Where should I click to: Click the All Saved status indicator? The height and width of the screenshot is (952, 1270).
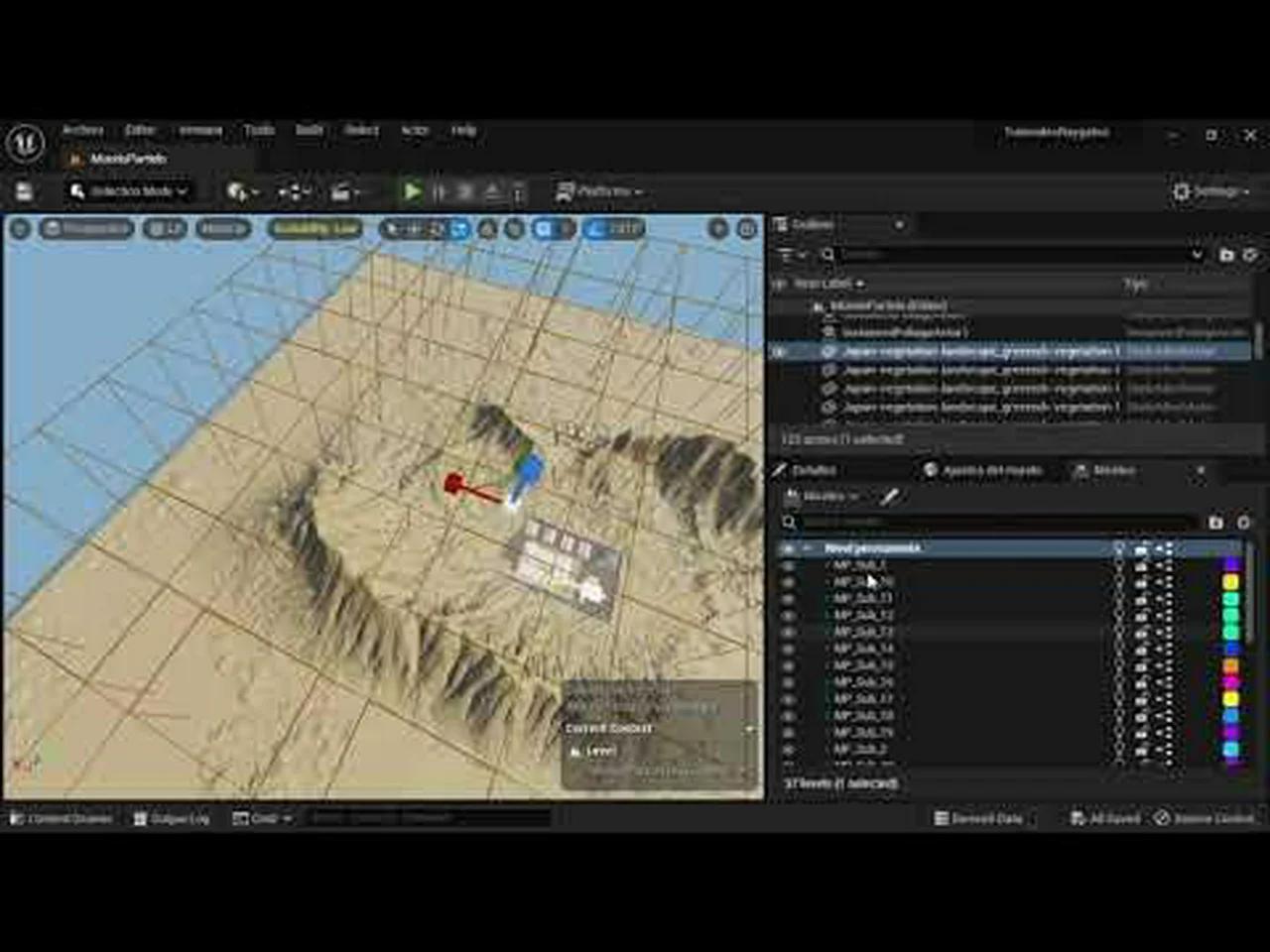[x=1106, y=818]
